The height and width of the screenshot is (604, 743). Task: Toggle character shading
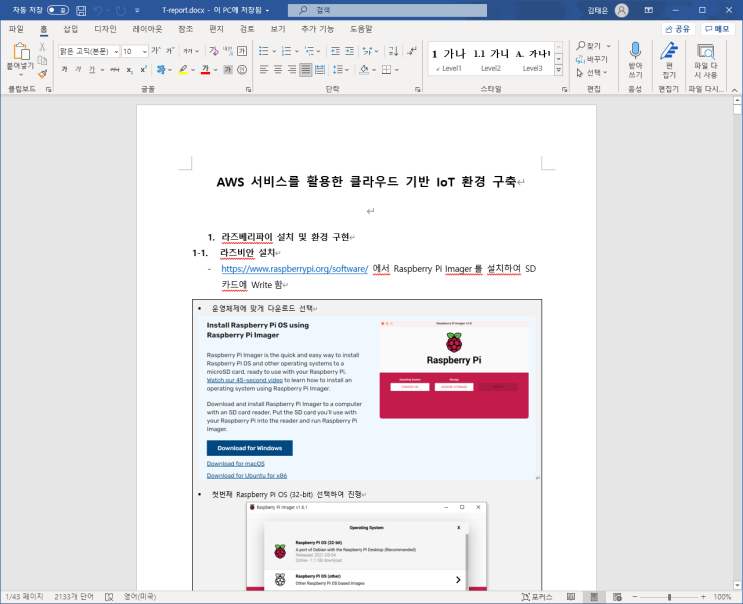[228, 70]
